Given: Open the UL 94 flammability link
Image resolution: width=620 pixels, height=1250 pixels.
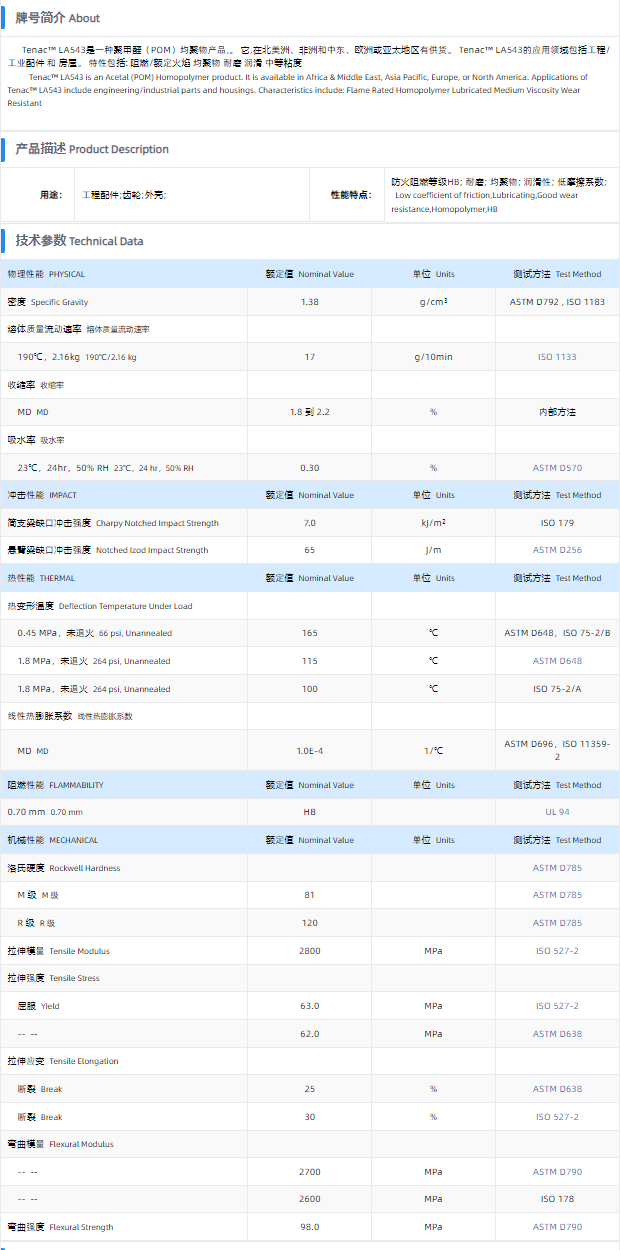Looking at the screenshot, I should coord(557,812).
